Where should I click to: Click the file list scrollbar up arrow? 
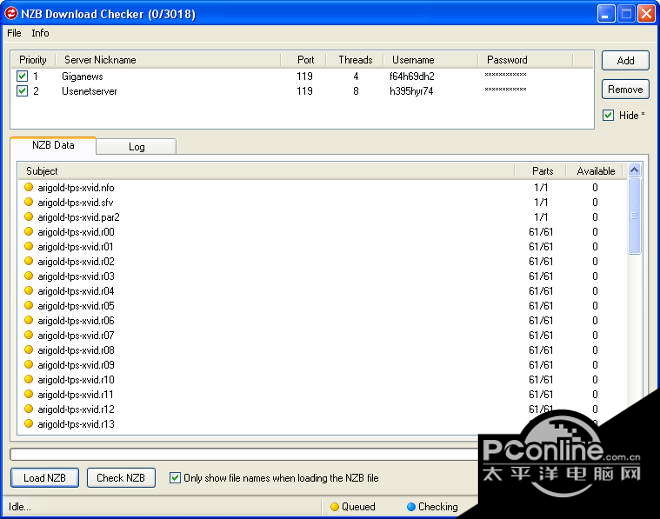pos(634,170)
